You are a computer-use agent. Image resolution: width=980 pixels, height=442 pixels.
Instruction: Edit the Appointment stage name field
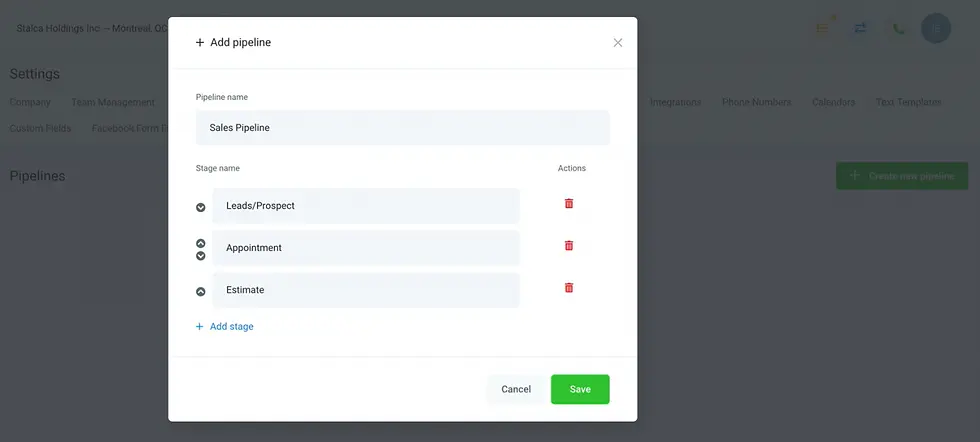[366, 248]
